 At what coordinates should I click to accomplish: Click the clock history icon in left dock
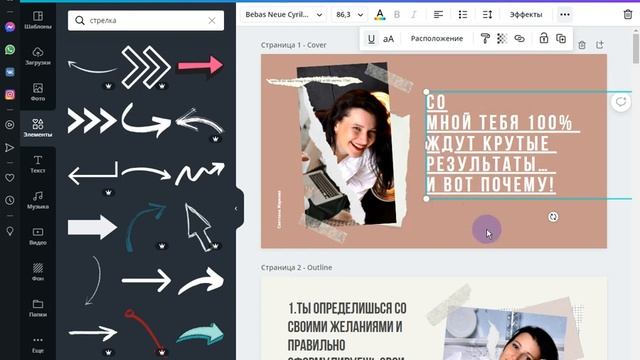[x=10, y=200]
